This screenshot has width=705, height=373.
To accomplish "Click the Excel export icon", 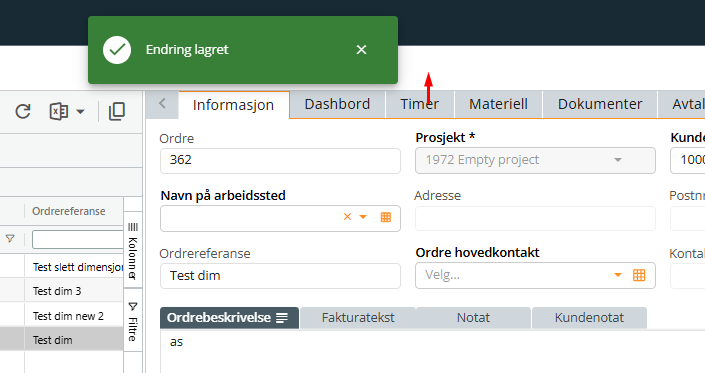I will click(x=58, y=111).
